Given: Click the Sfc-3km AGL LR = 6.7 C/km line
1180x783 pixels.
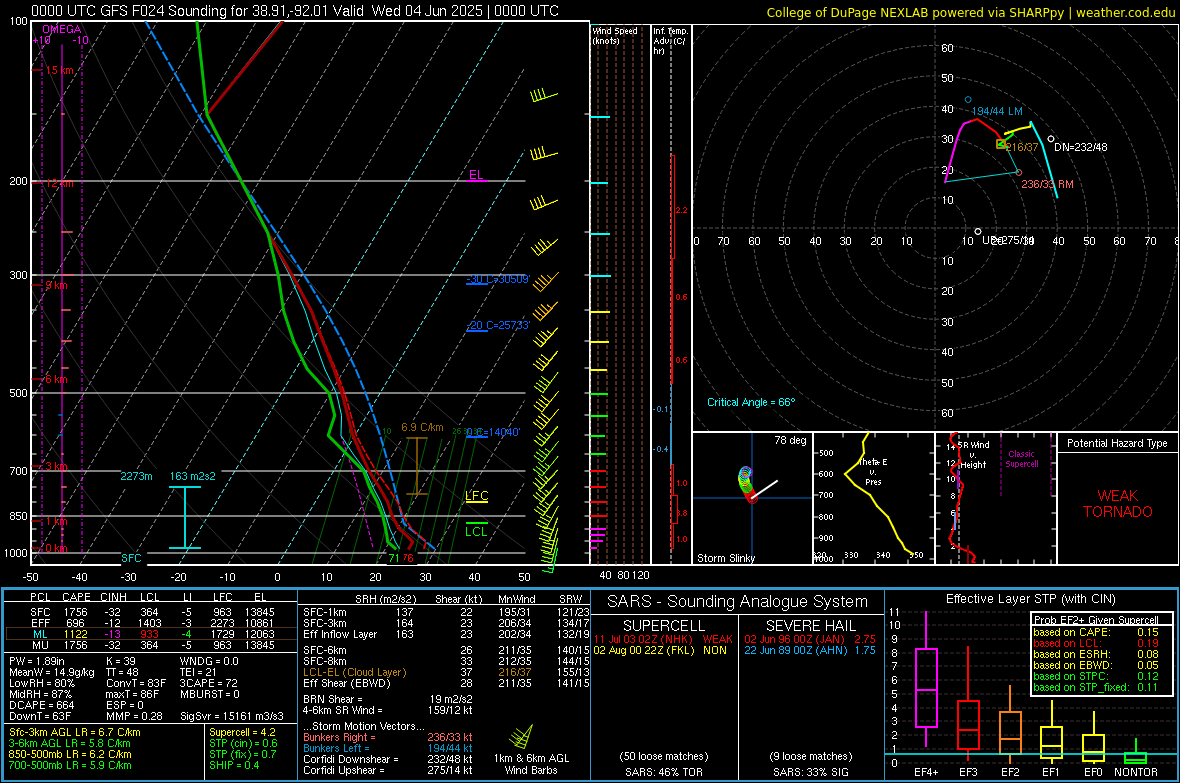Looking at the screenshot, I should 75,732.
